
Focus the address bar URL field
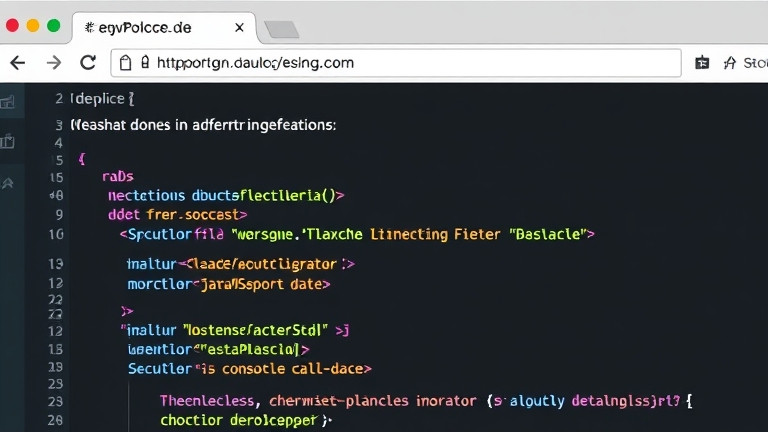point(396,63)
